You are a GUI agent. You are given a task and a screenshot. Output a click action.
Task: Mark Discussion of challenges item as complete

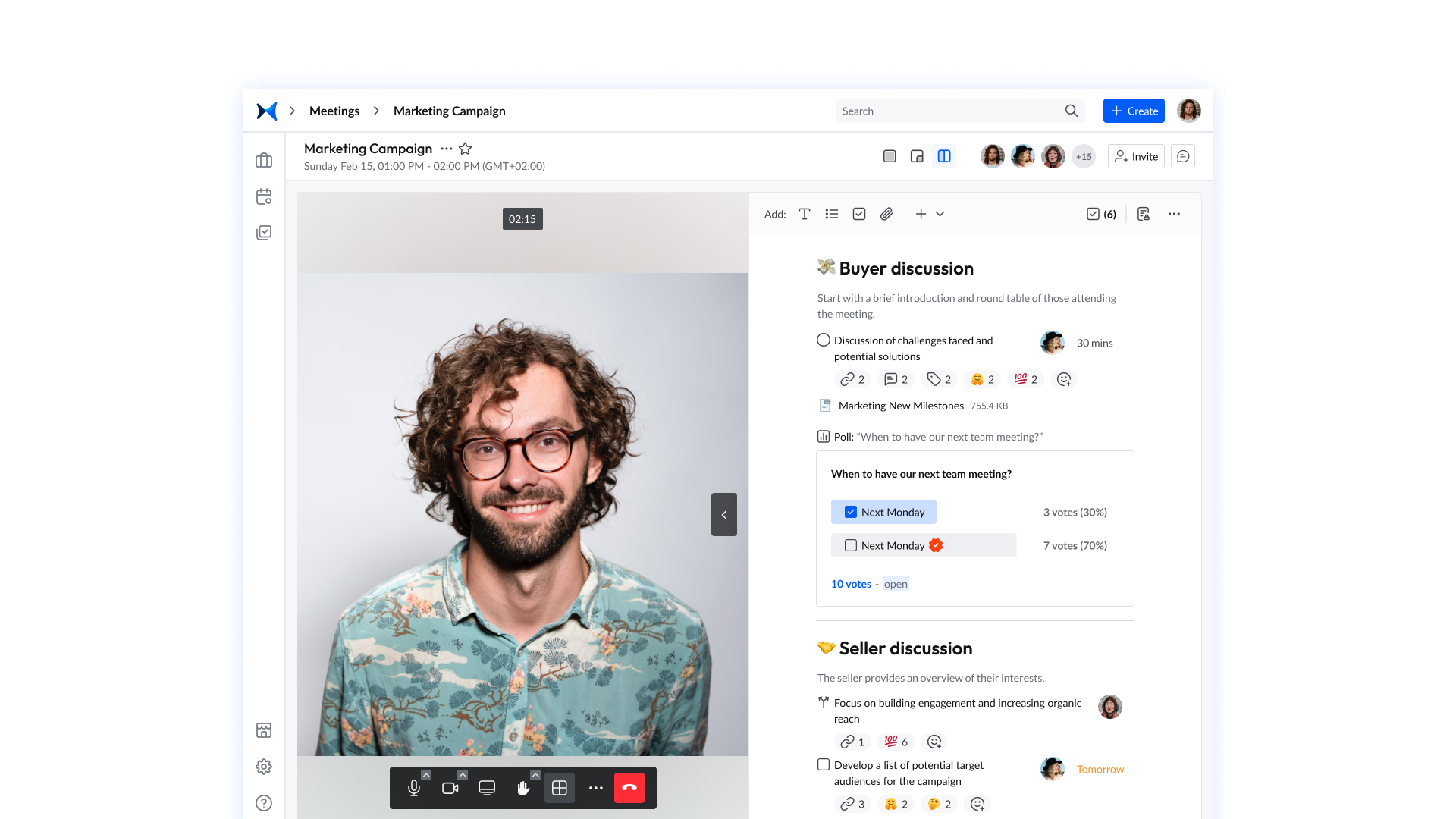coord(824,340)
